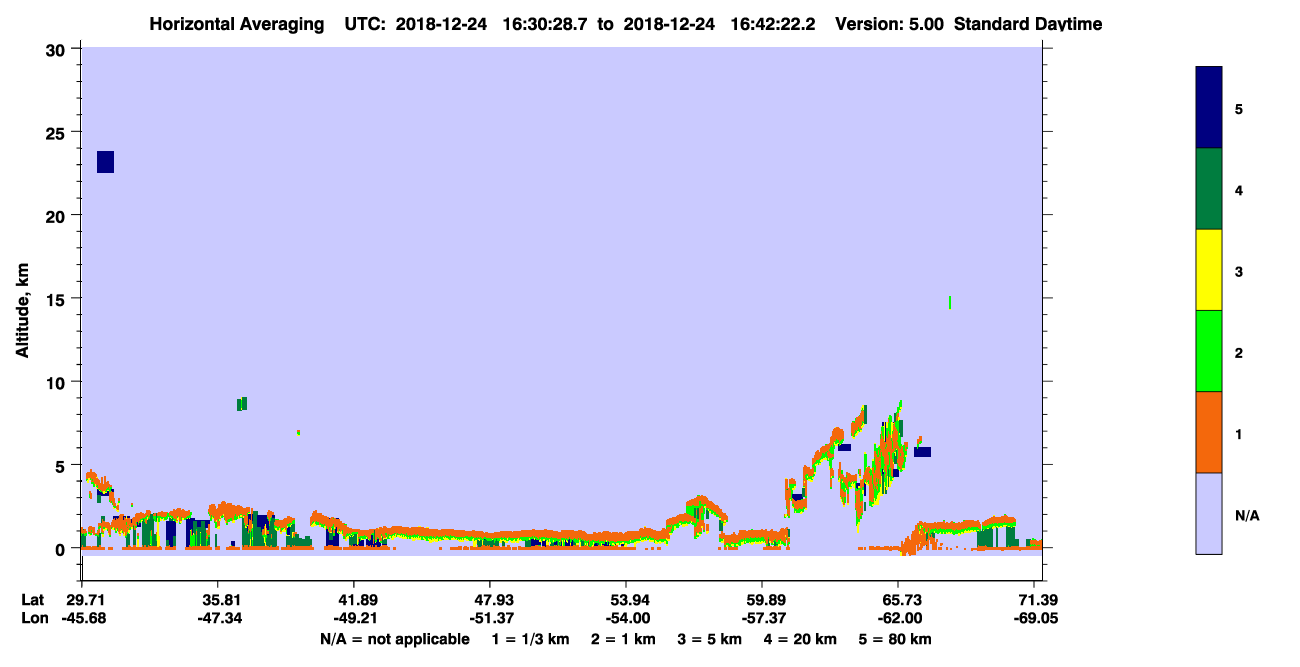Click 'Standard Daytime' in the title
1300x667 pixels.
pos(1028,23)
